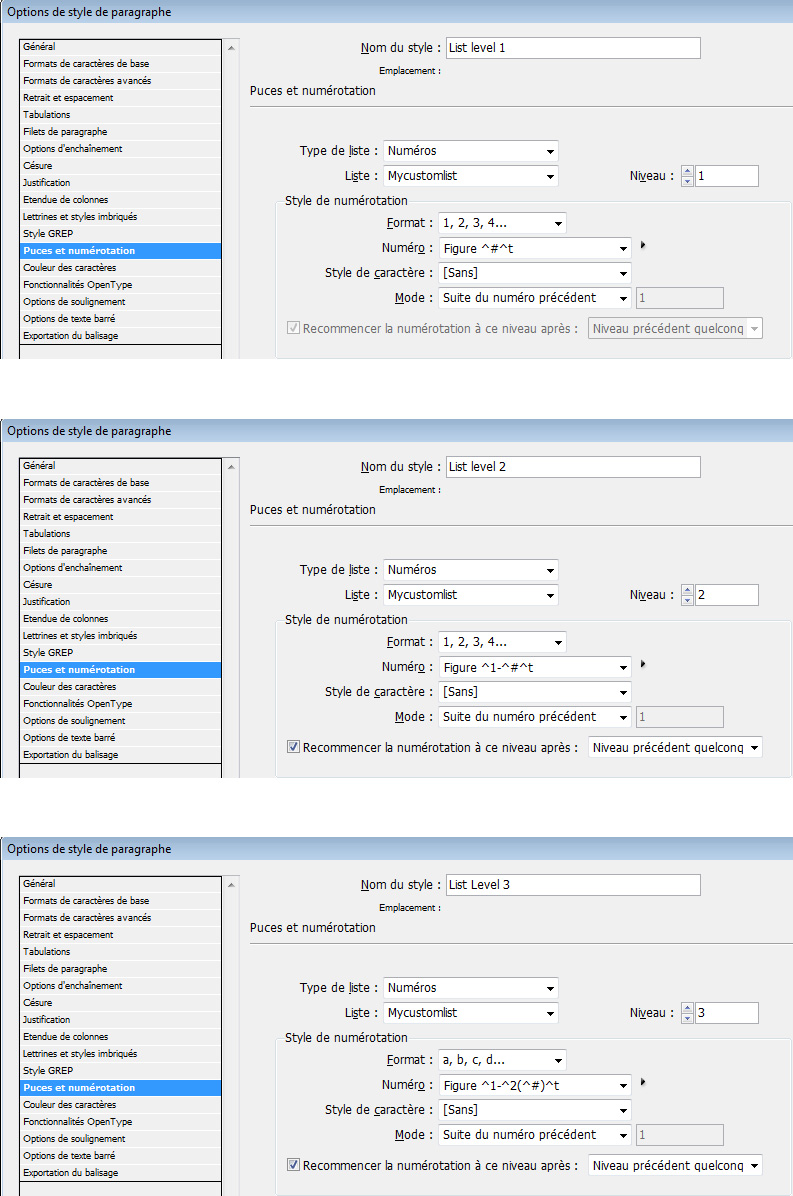
Task: Select Options de texte barré in List Level 3 dialog
Action: 120,1156
